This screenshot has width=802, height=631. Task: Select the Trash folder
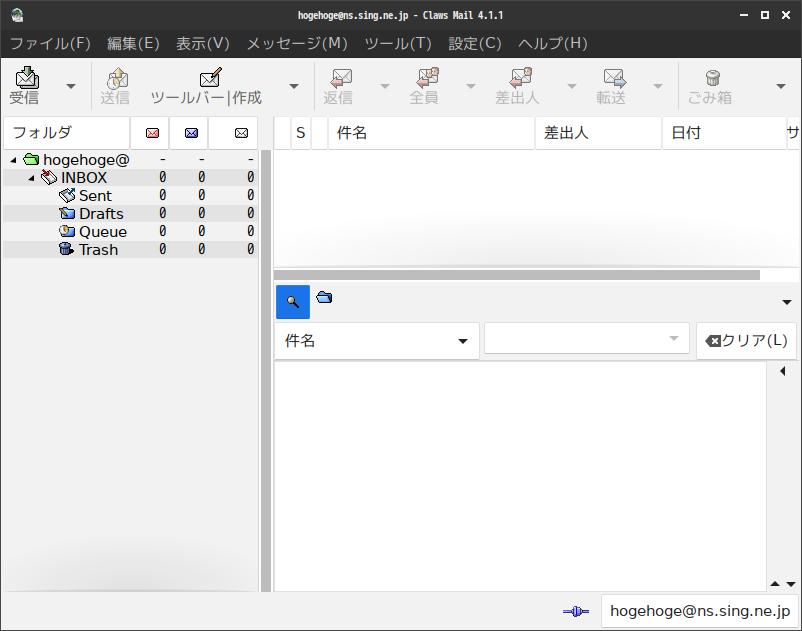[x=130, y=250]
